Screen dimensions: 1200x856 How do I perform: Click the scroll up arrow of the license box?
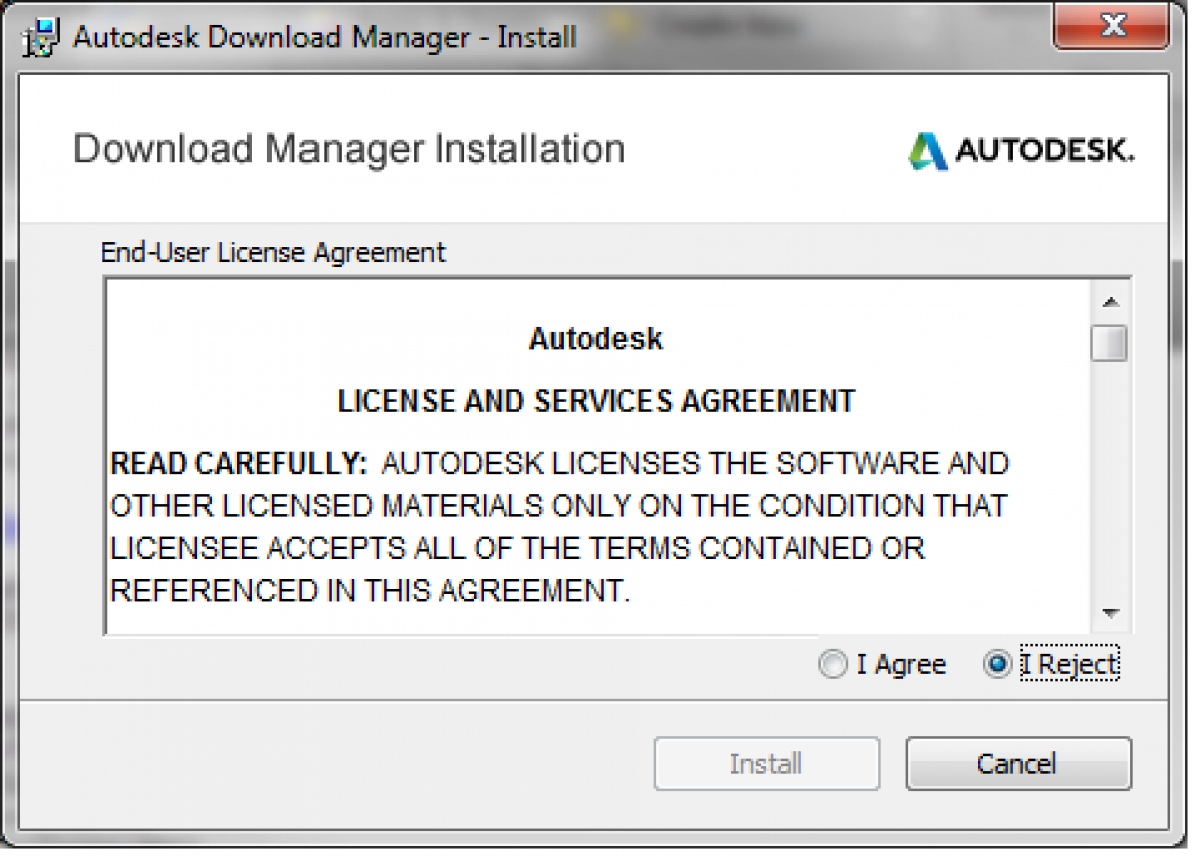coord(1110,301)
